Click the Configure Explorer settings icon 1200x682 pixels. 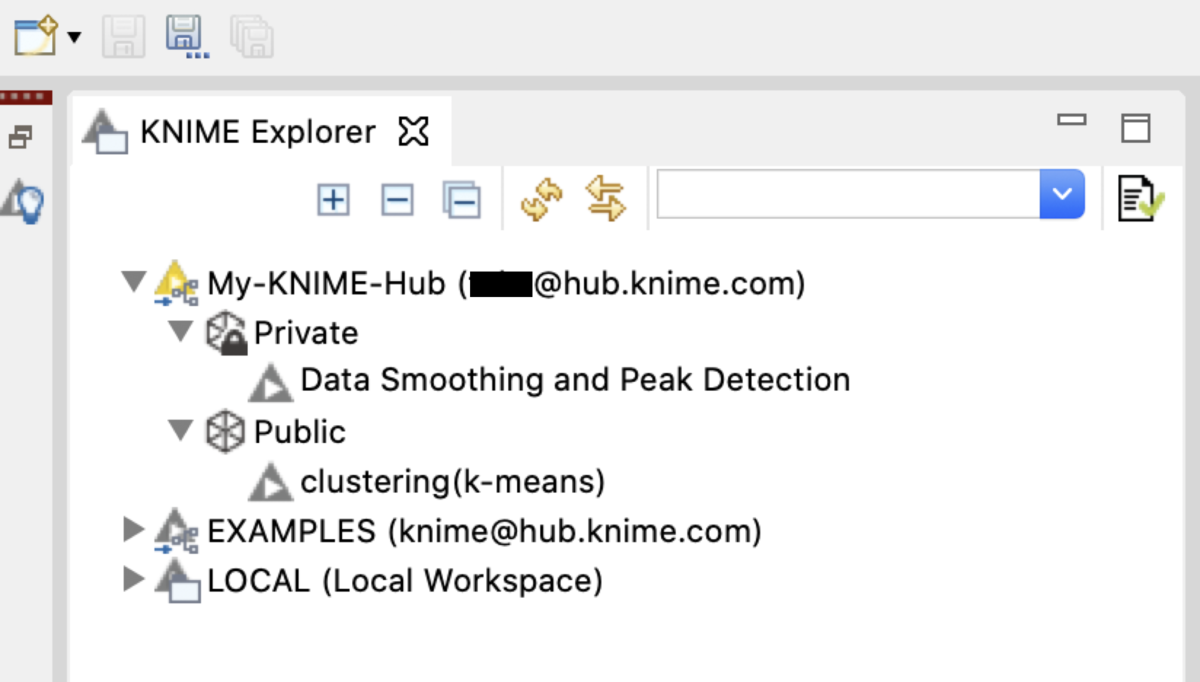pyautogui.click(x=1139, y=198)
